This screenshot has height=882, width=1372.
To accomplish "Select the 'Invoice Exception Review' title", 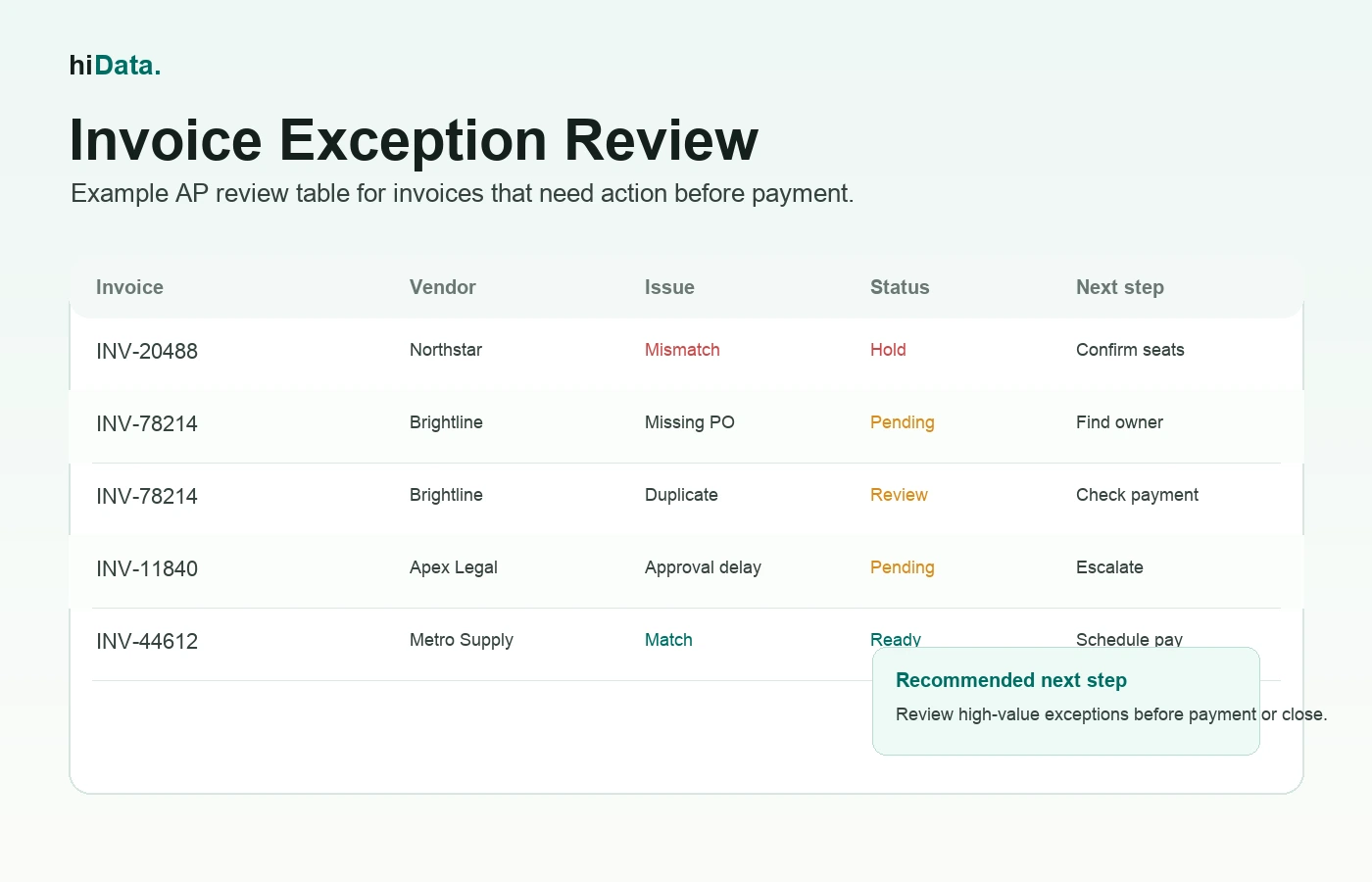I will (x=414, y=139).
